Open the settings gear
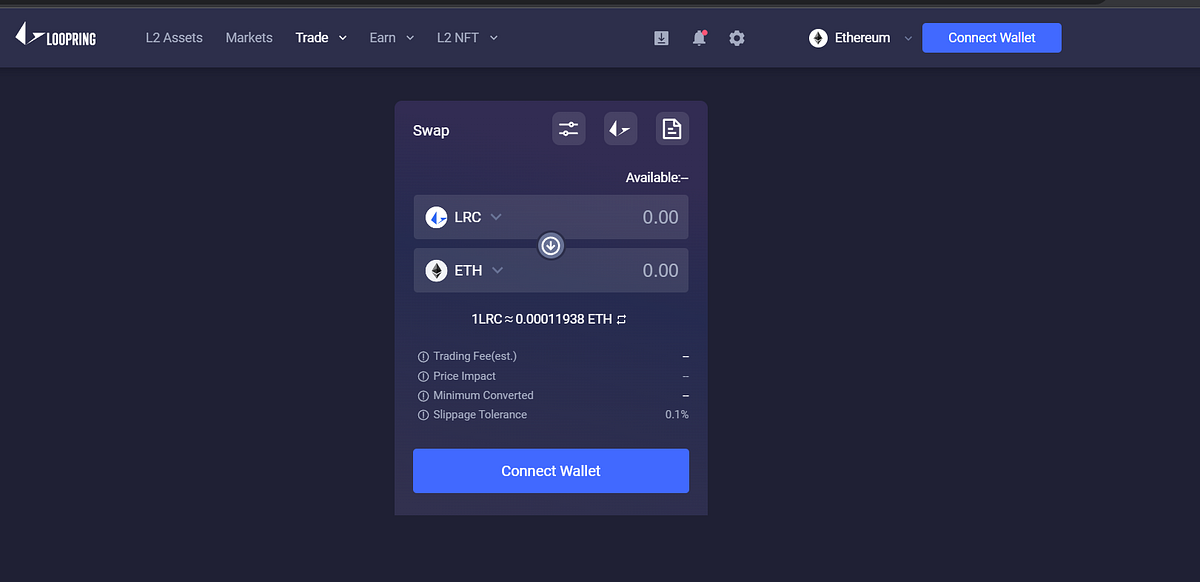This screenshot has width=1200, height=582. pos(737,37)
